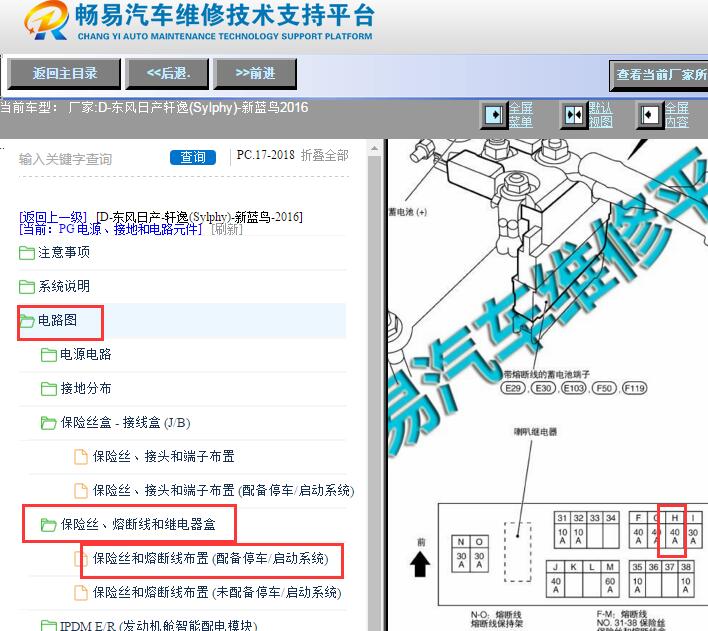Open 保险丝和熔断线布置 (配备停车/启动系统) document

(x=210, y=558)
